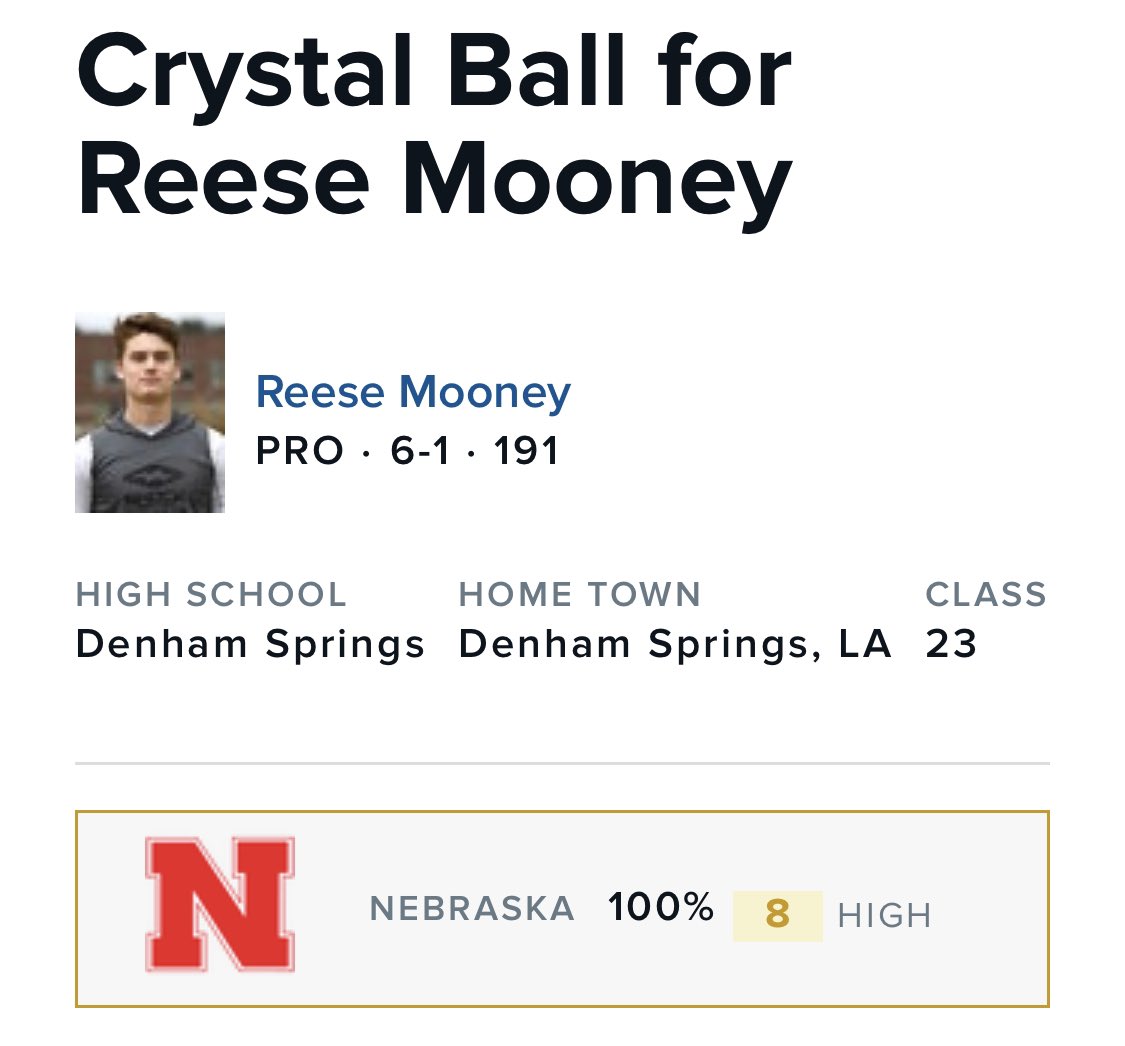Open the Reese Mooney profile link

click(413, 392)
